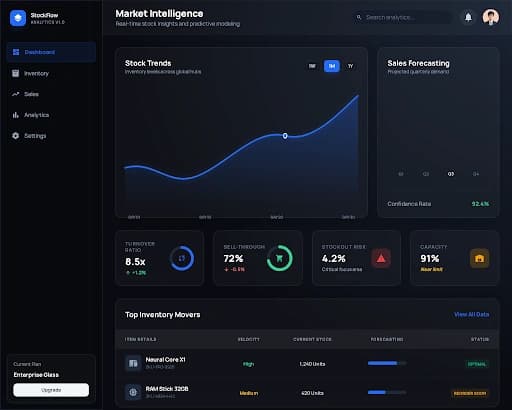Click the Stockout Risk red warning icon

pos(381,258)
